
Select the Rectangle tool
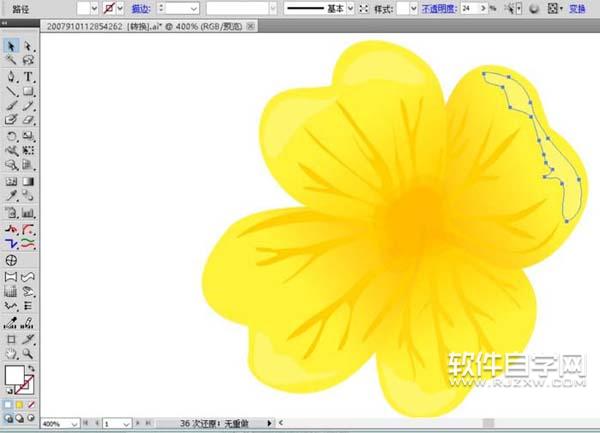pyautogui.click(x=29, y=91)
